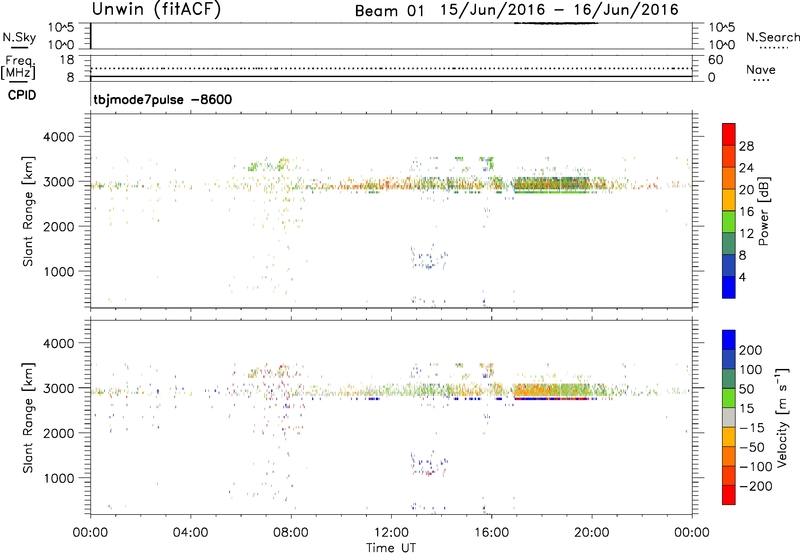Click the 'Time UT' axis title
800x554 pixels.
click(391, 548)
